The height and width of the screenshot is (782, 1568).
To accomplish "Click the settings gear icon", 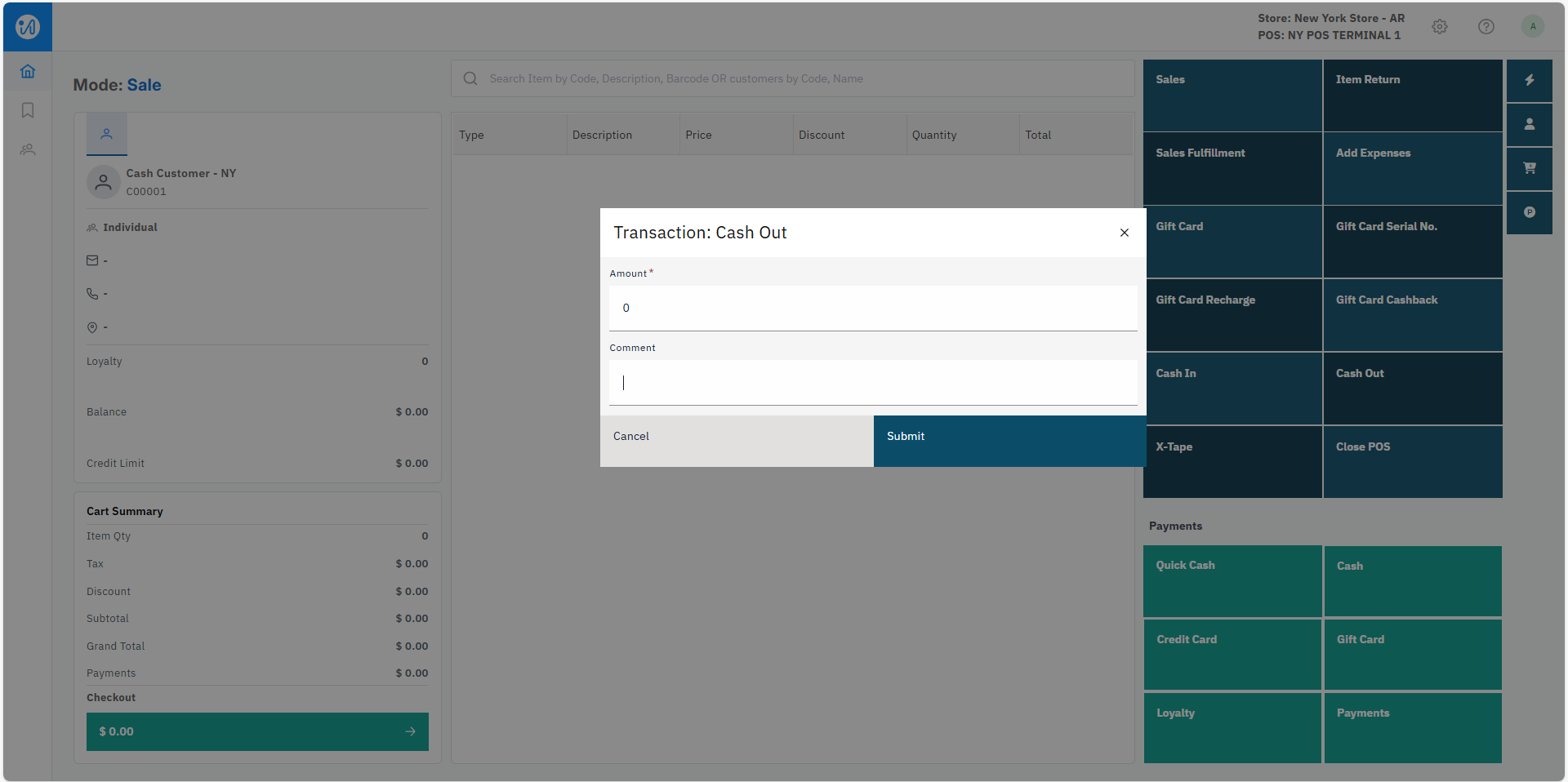I will click(1440, 27).
